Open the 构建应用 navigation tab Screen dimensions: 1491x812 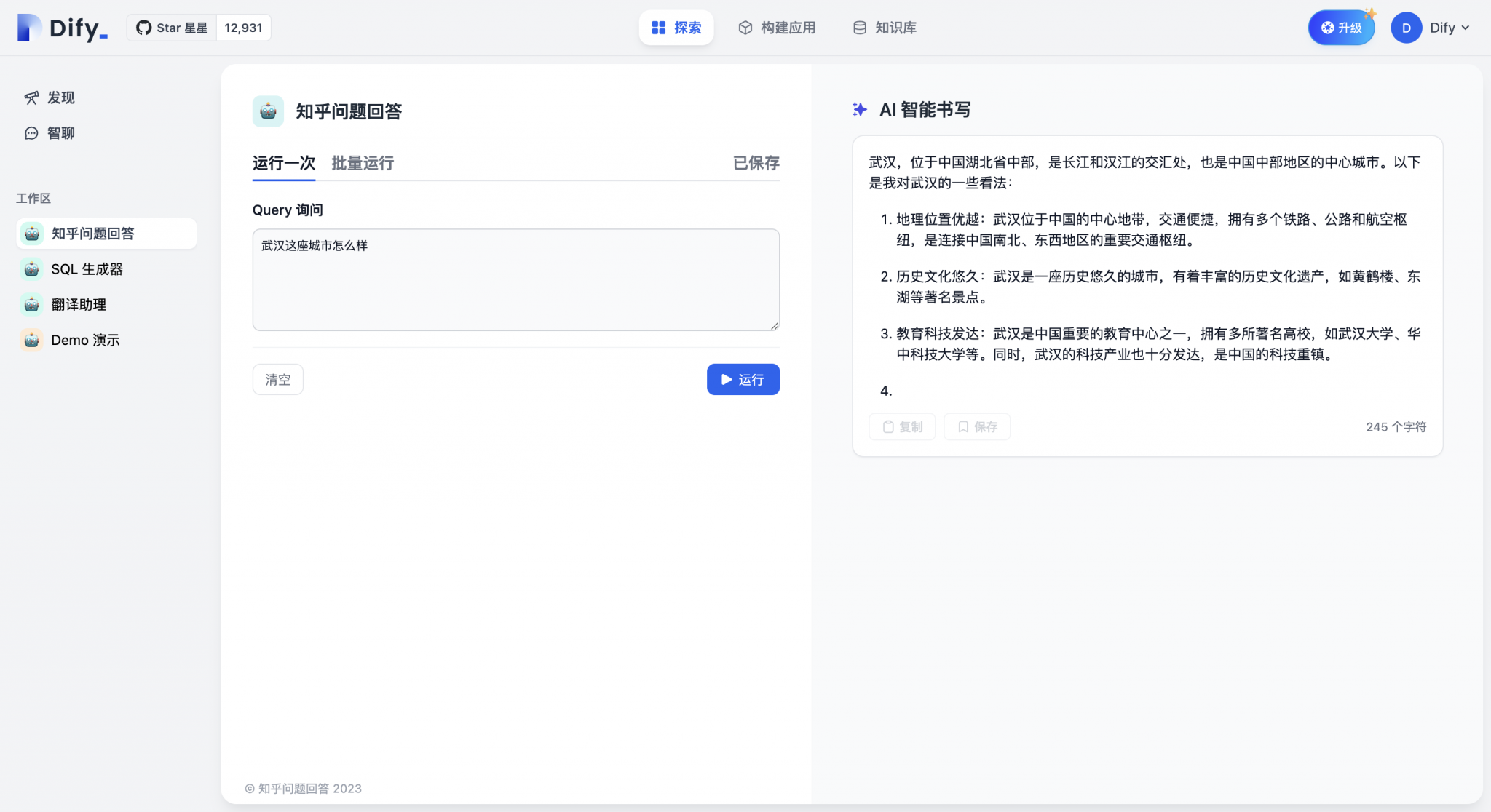coord(777,28)
